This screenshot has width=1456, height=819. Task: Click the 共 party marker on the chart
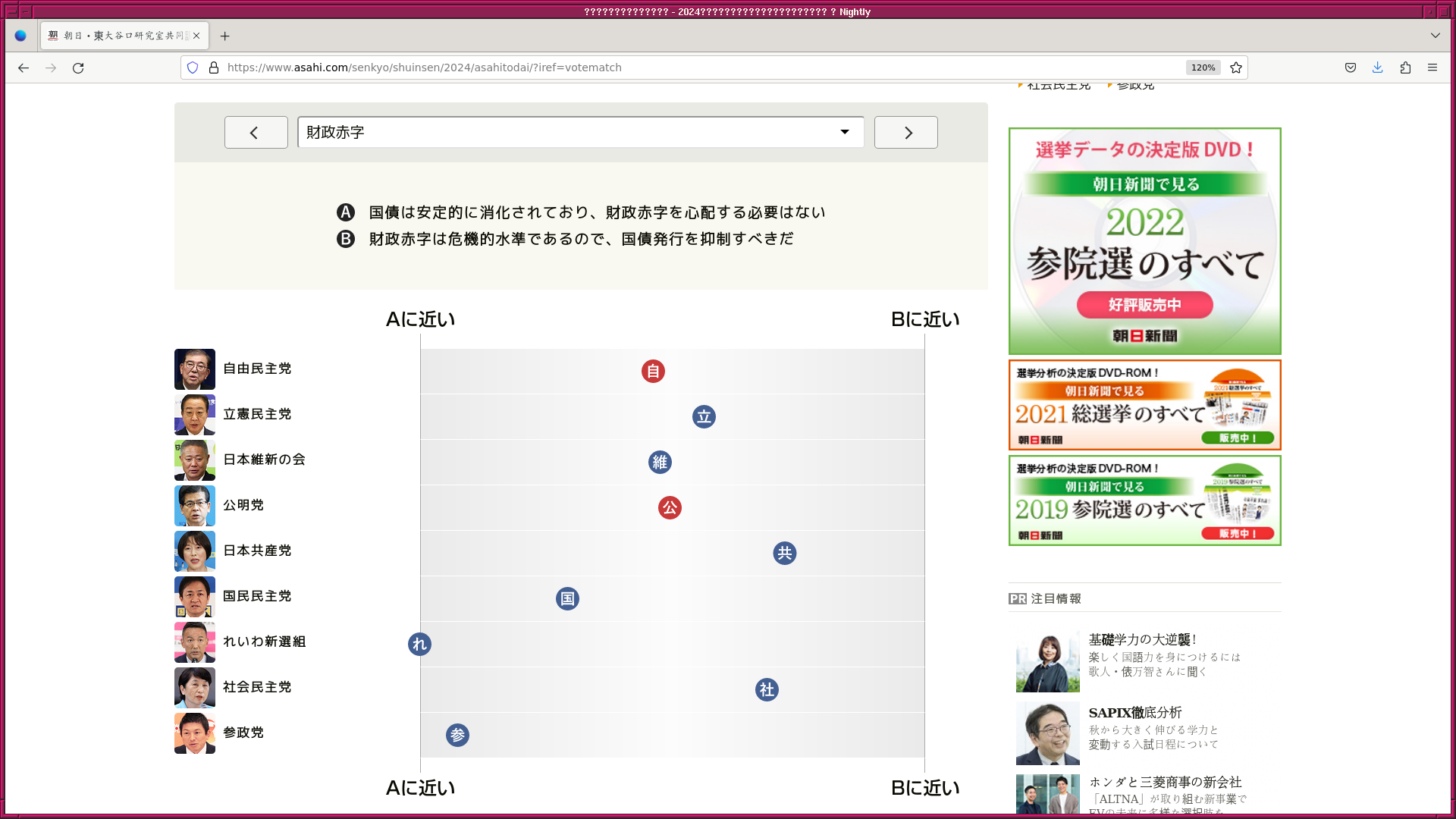pos(785,554)
